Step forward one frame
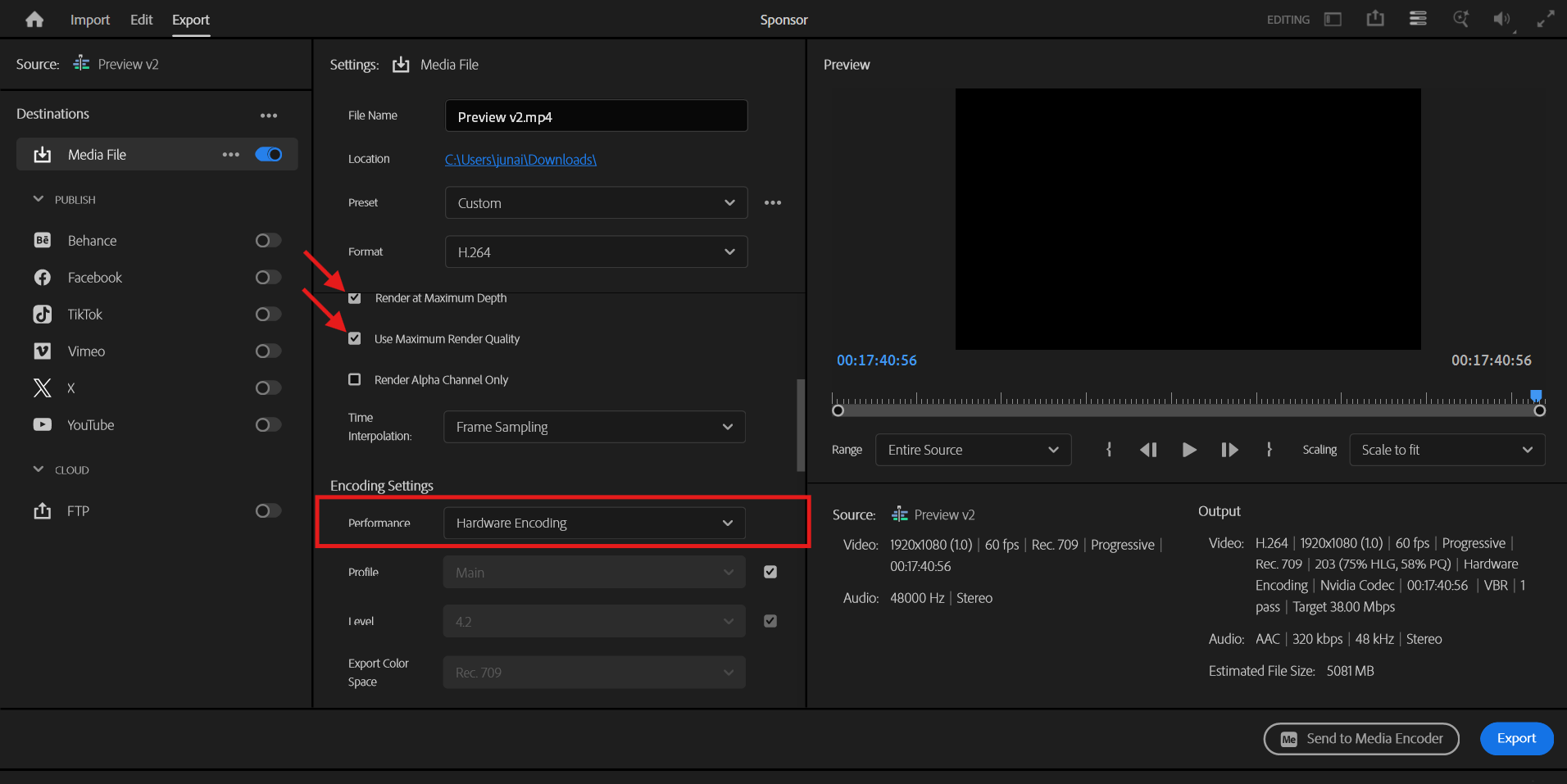The image size is (1567, 784). (1229, 450)
